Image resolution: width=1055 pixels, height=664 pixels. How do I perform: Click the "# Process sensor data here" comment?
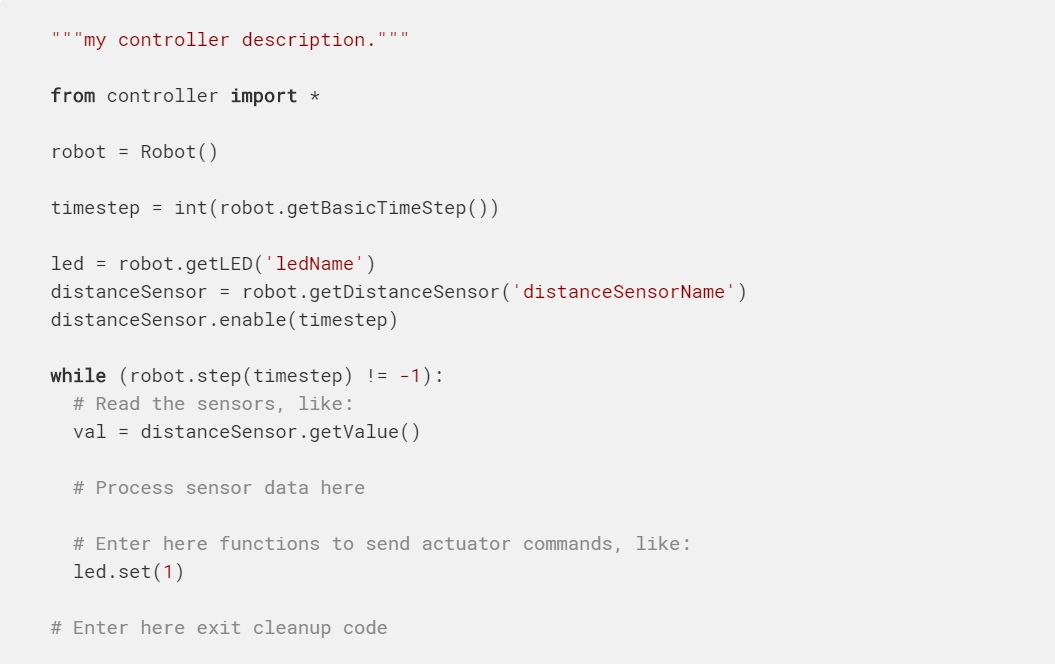pyautogui.click(x=219, y=488)
